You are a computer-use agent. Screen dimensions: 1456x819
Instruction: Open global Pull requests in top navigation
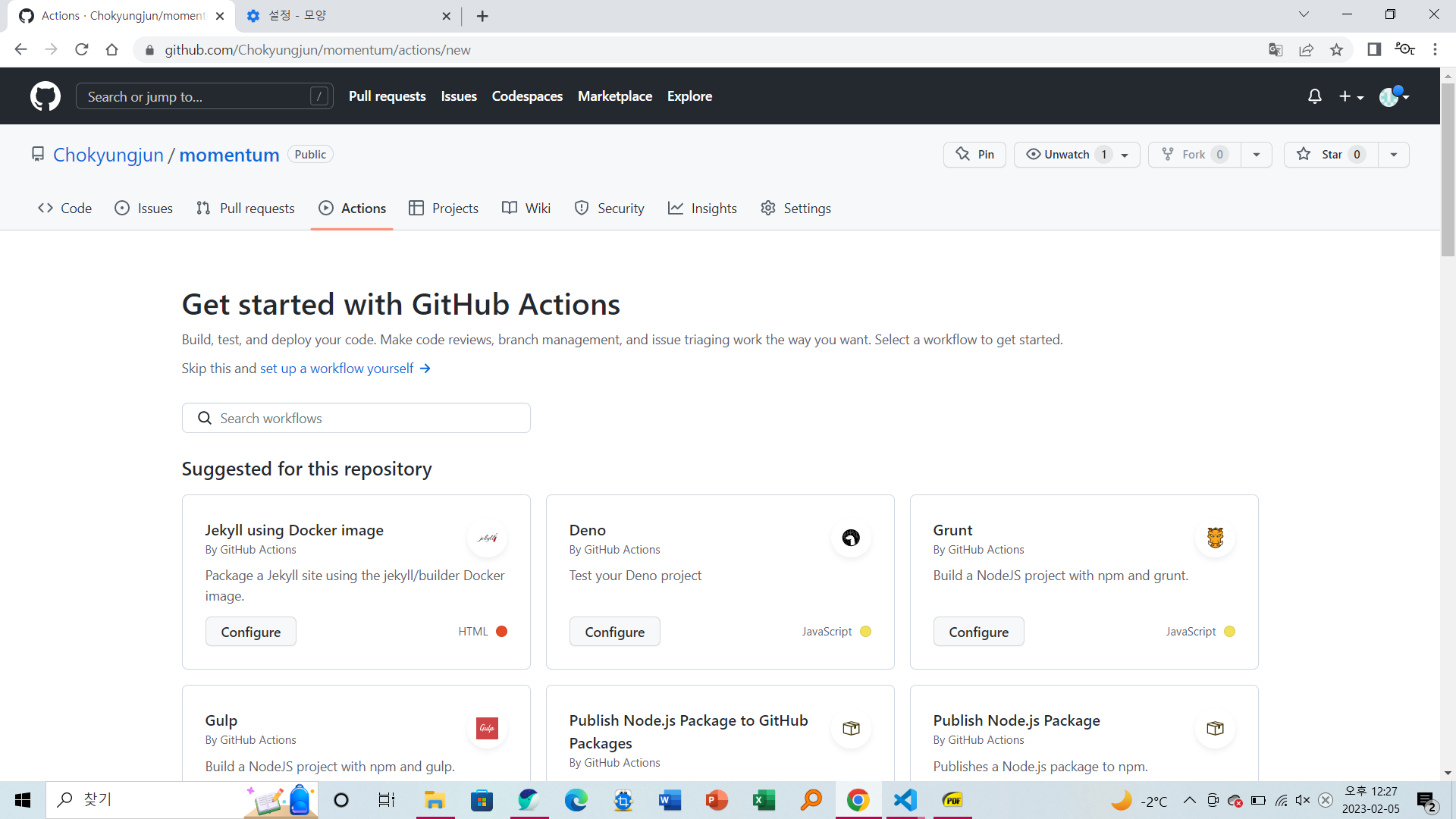tap(388, 96)
